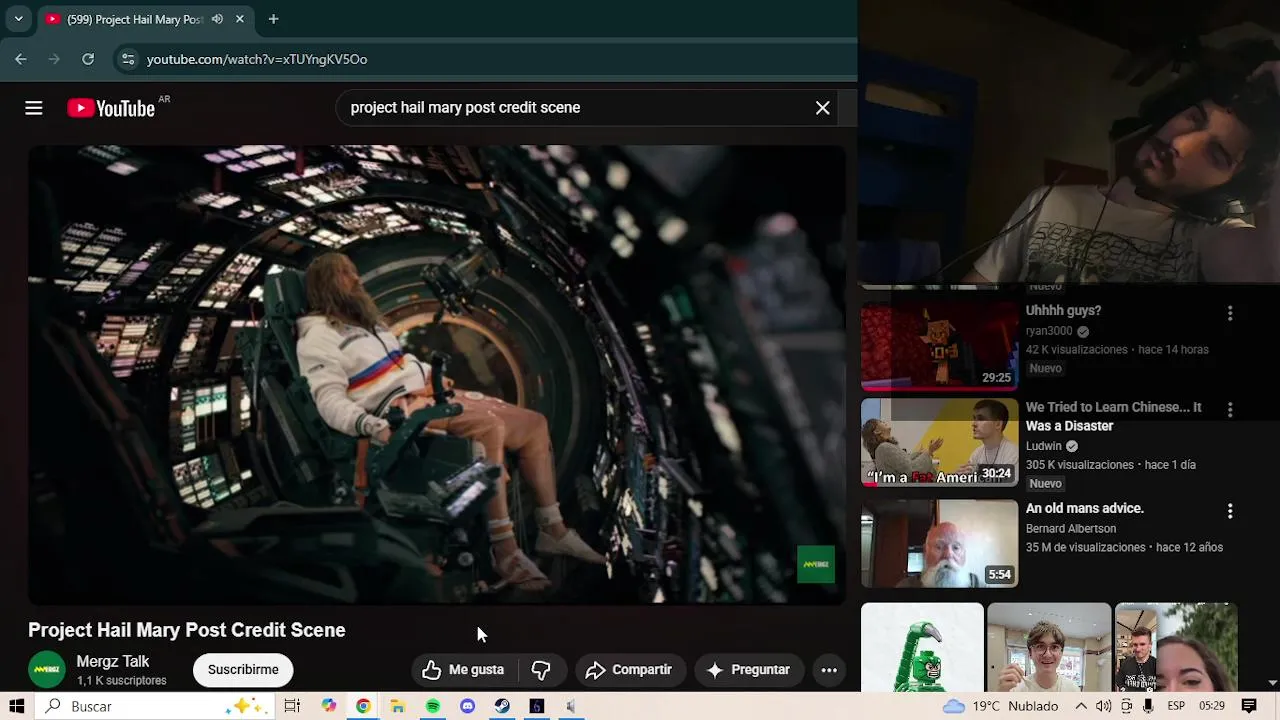Open Copilot from the taskbar
The height and width of the screenshot is (720, 1280).
click(x=329, y=706)
